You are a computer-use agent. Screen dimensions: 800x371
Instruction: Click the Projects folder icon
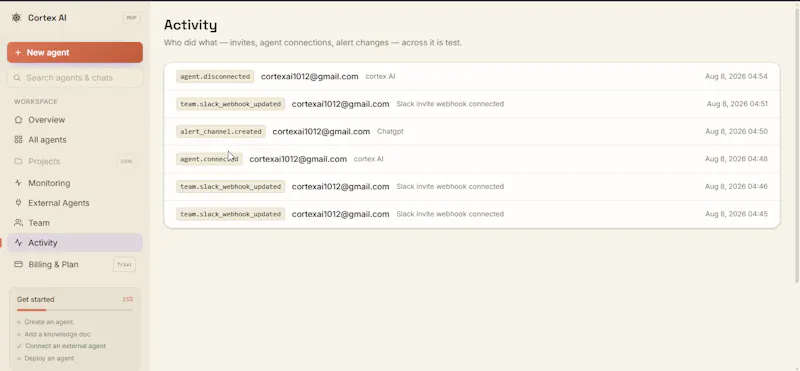tap(18, 161)
